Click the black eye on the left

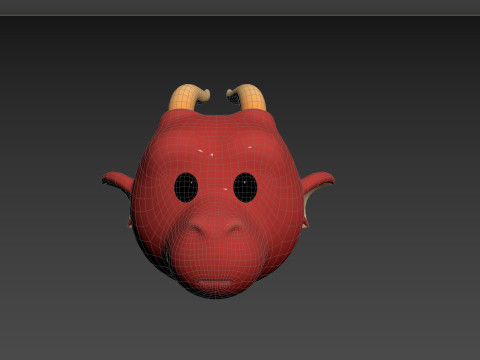tap(186, 187)
